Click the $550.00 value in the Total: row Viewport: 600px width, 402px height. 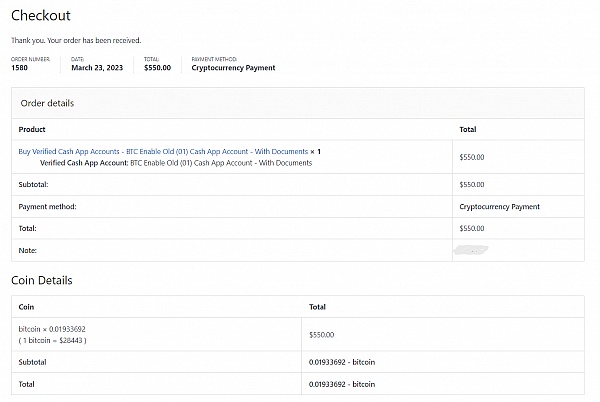pos(472,228)
